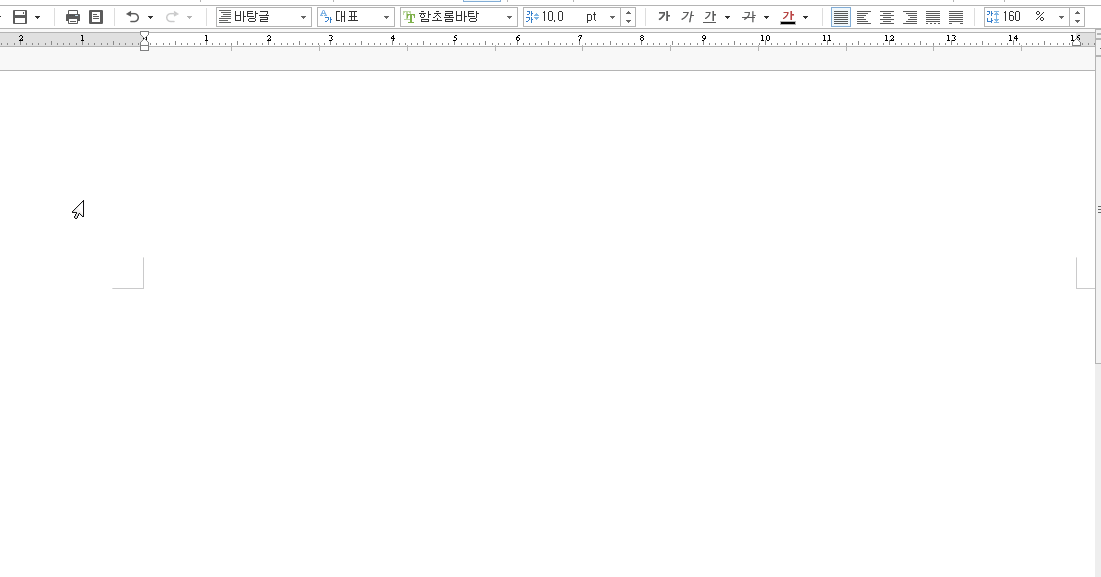
Task: Decrease font size with the down stepper
Action: pos(628,22)
